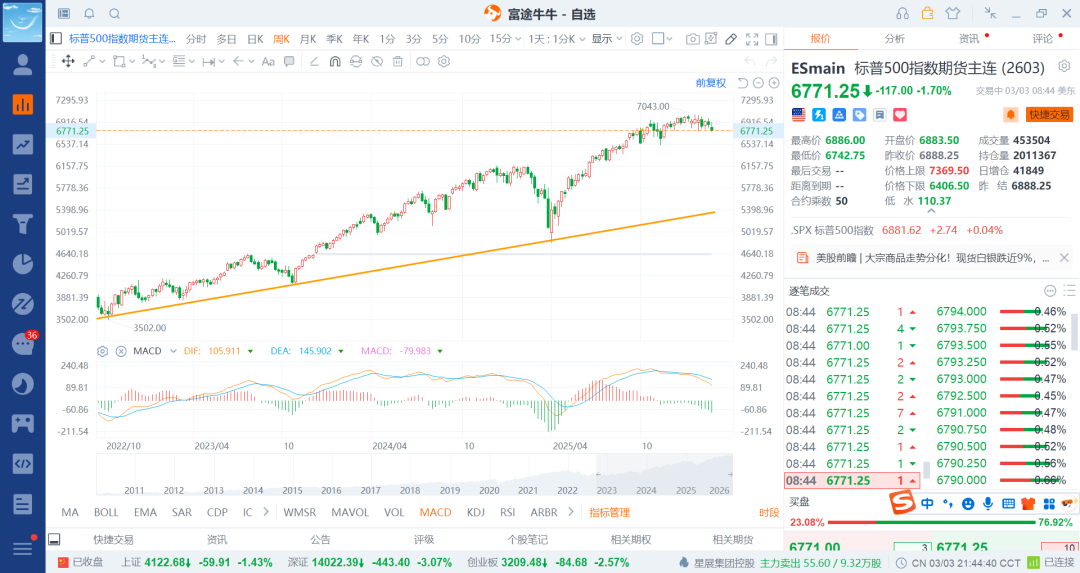The image size is (1080, 573).
Task: Collapse quote details with up chevron
Action: (931, 212)
